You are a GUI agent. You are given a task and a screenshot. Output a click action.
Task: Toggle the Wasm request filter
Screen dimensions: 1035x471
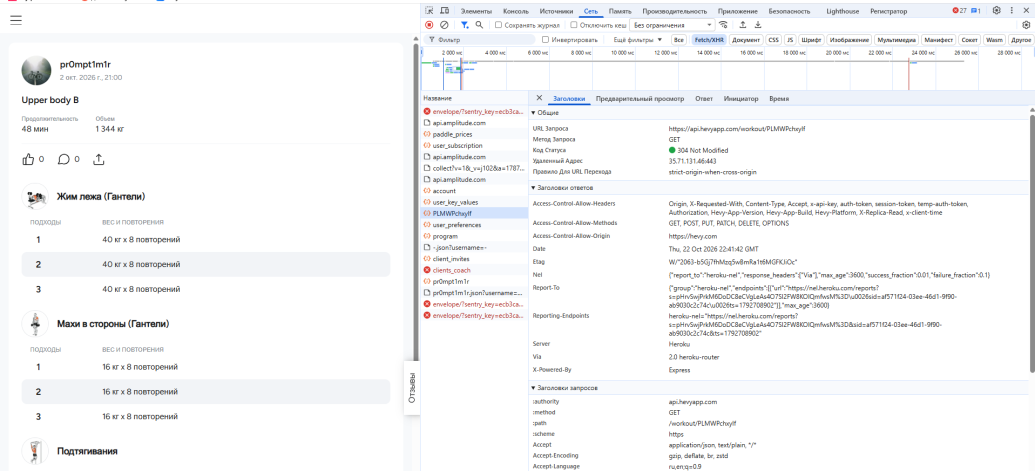pyautogui.click(x=994, y=40)
